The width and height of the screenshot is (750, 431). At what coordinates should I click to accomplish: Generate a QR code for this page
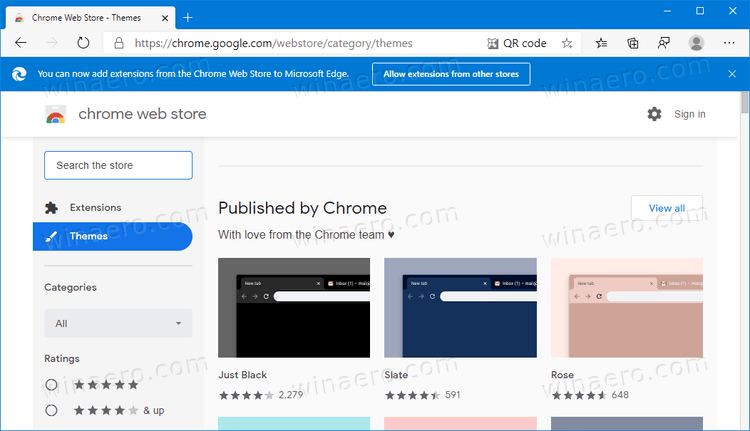tap(517, 44)
